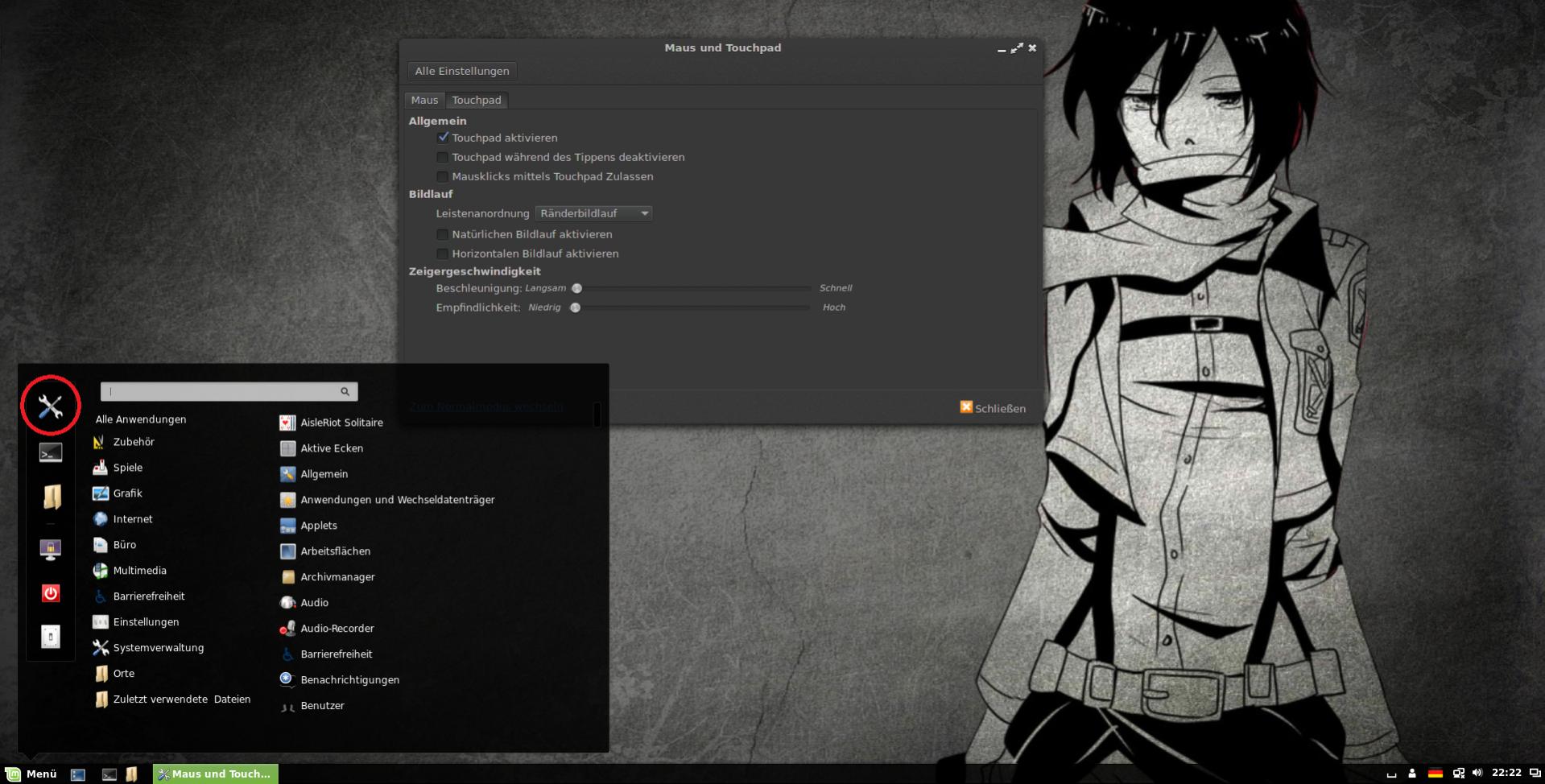Click into the menu search field

229,392
